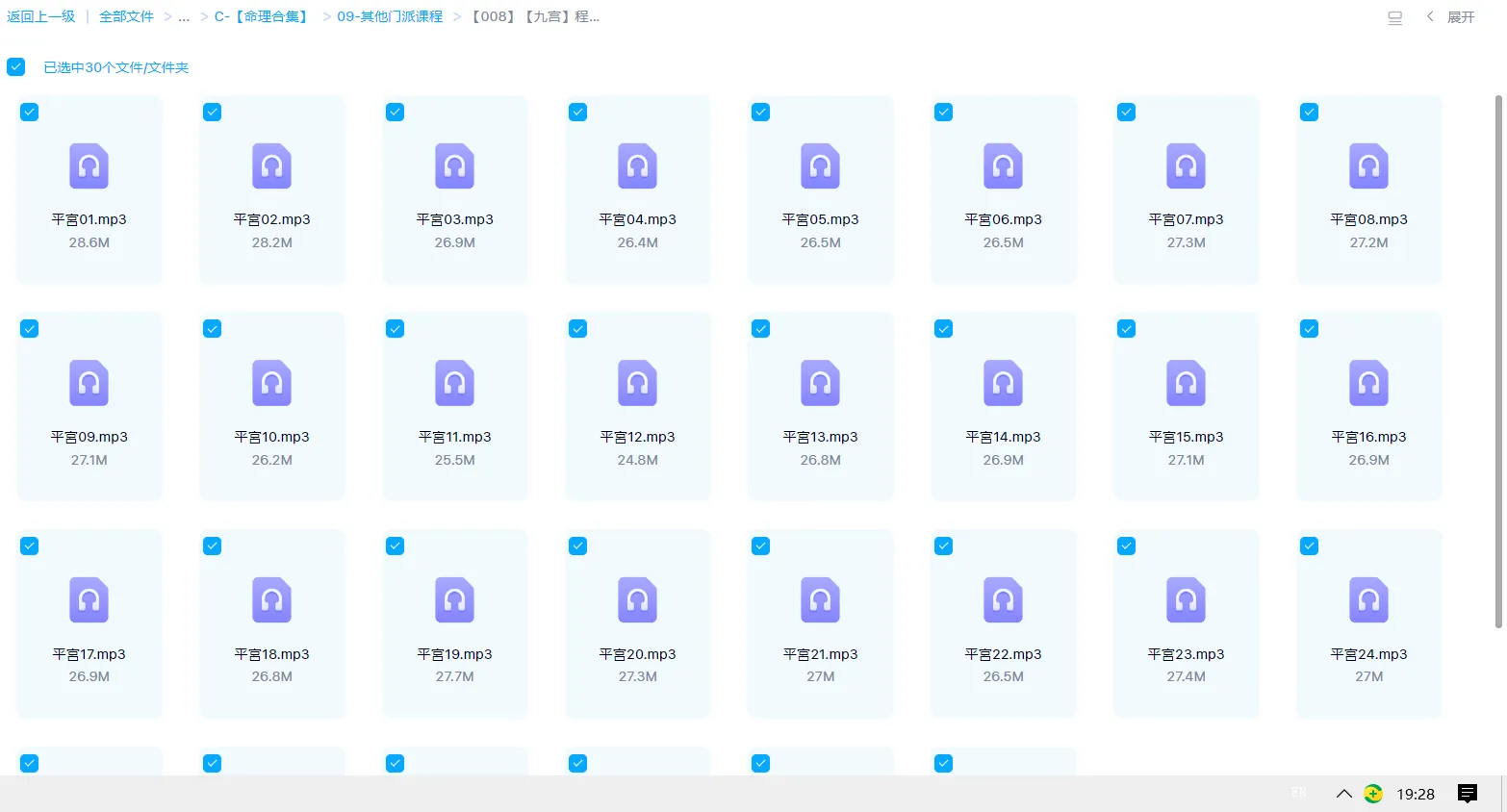This screenshot has height=812, width=1507.
Task: Open audio file icon for 平宫23.mp3
Action: [x=1186, y=600]
